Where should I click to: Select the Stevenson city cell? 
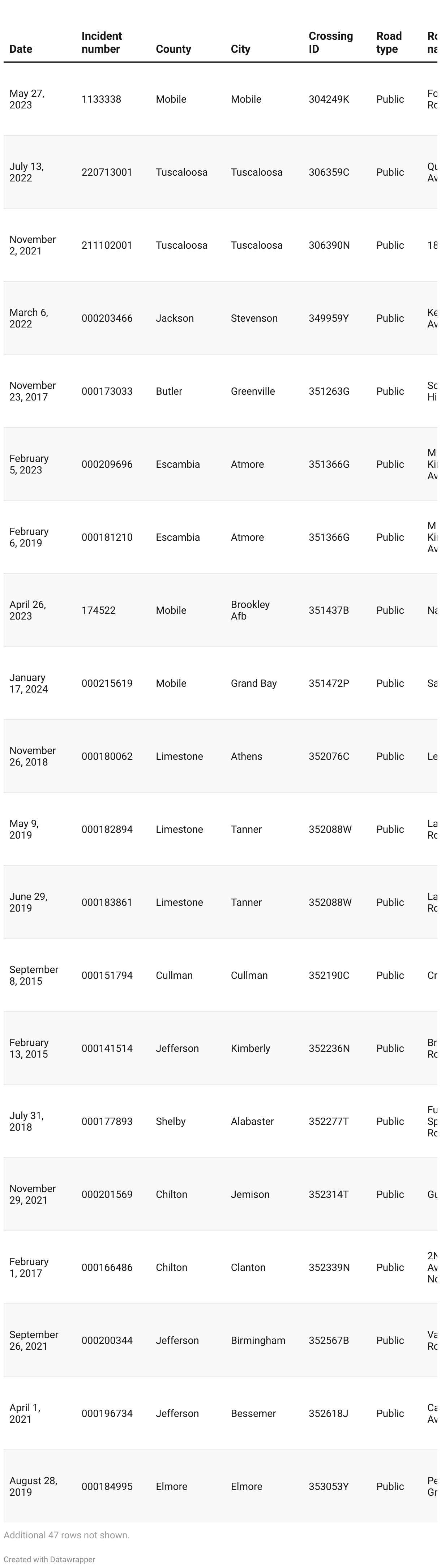tap(254, 318)
